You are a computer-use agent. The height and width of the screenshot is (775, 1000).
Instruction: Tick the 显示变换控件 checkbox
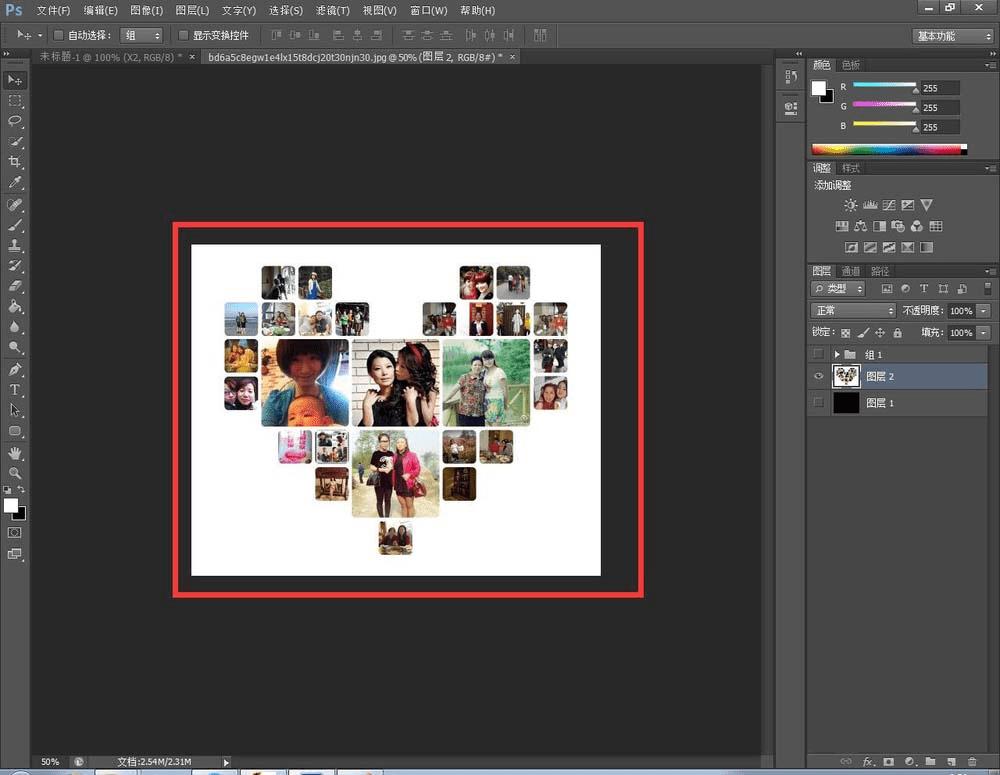click(183, 35)
